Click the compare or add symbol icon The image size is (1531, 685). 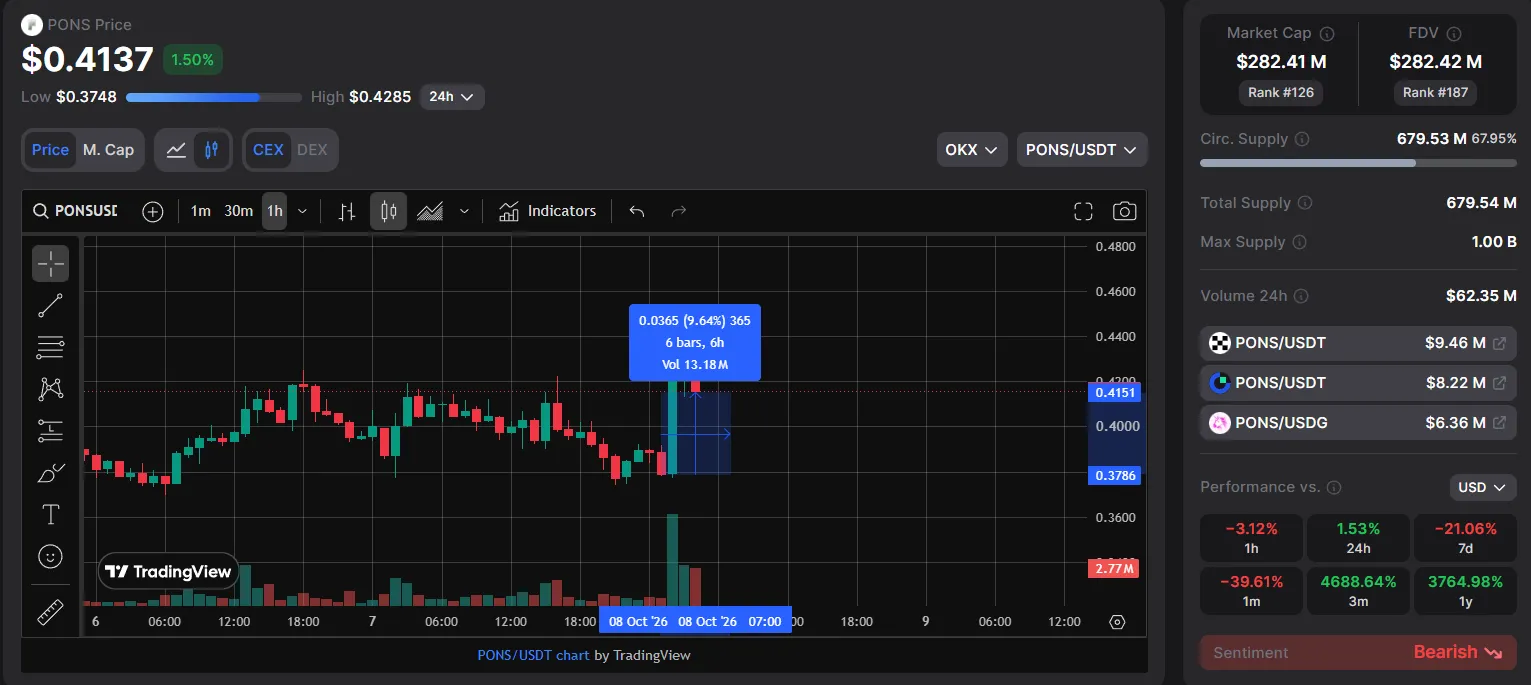[152, 211]
